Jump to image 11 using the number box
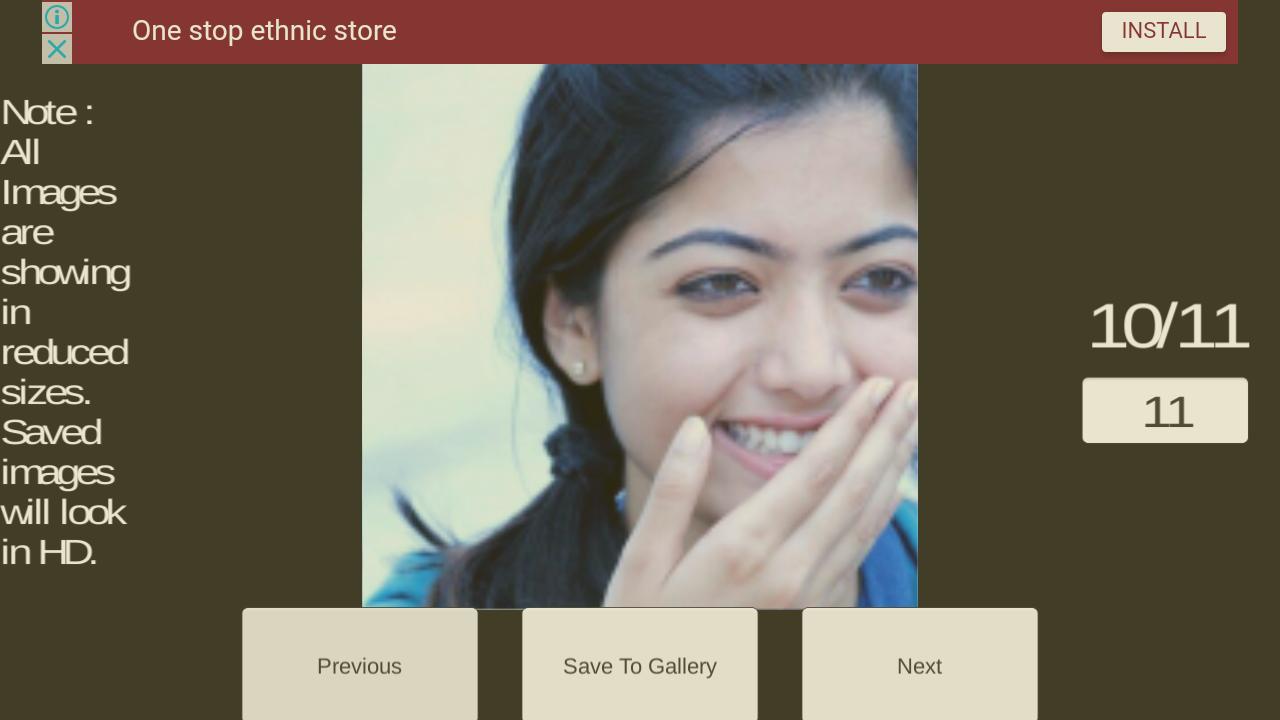This screenshot has height=720, width=1280. point(1165,410)
